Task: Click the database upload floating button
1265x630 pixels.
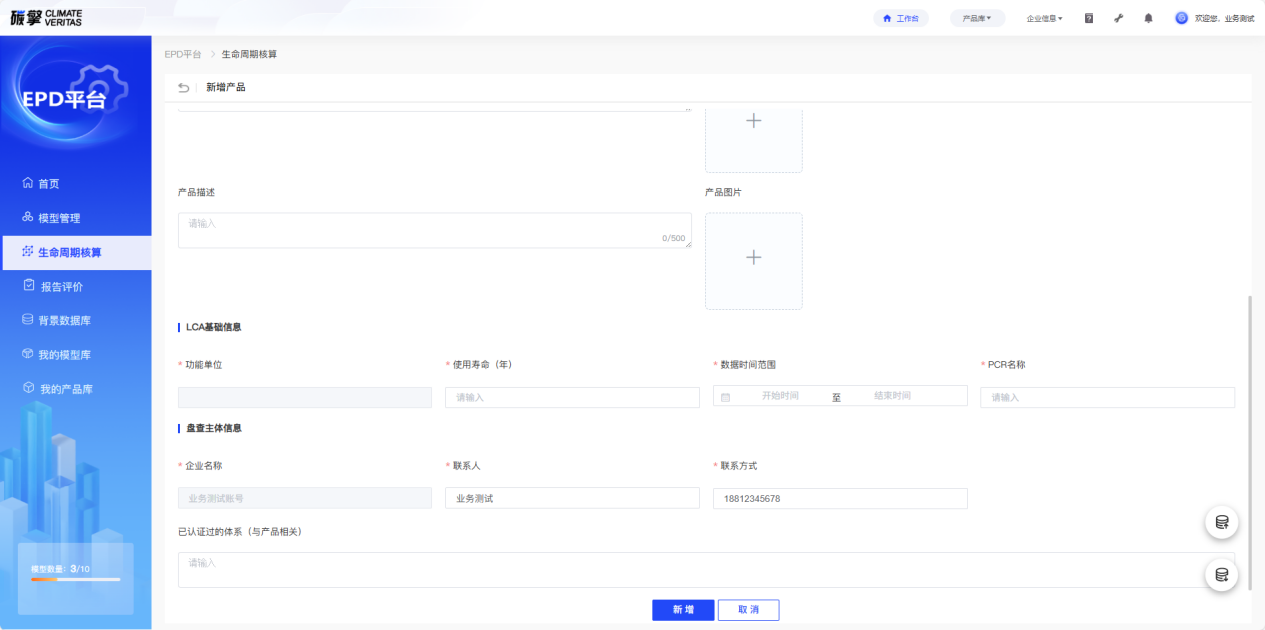Action: tap(1221, 522)
